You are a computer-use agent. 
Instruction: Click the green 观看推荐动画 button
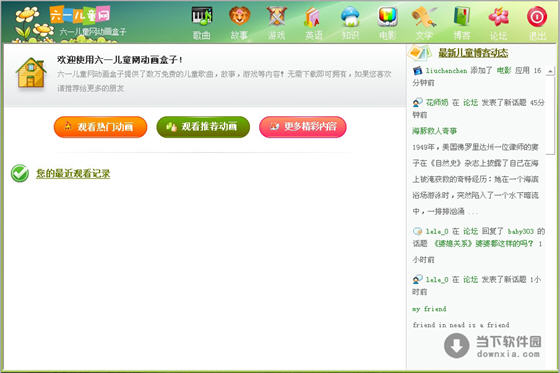tap(203, 127)
